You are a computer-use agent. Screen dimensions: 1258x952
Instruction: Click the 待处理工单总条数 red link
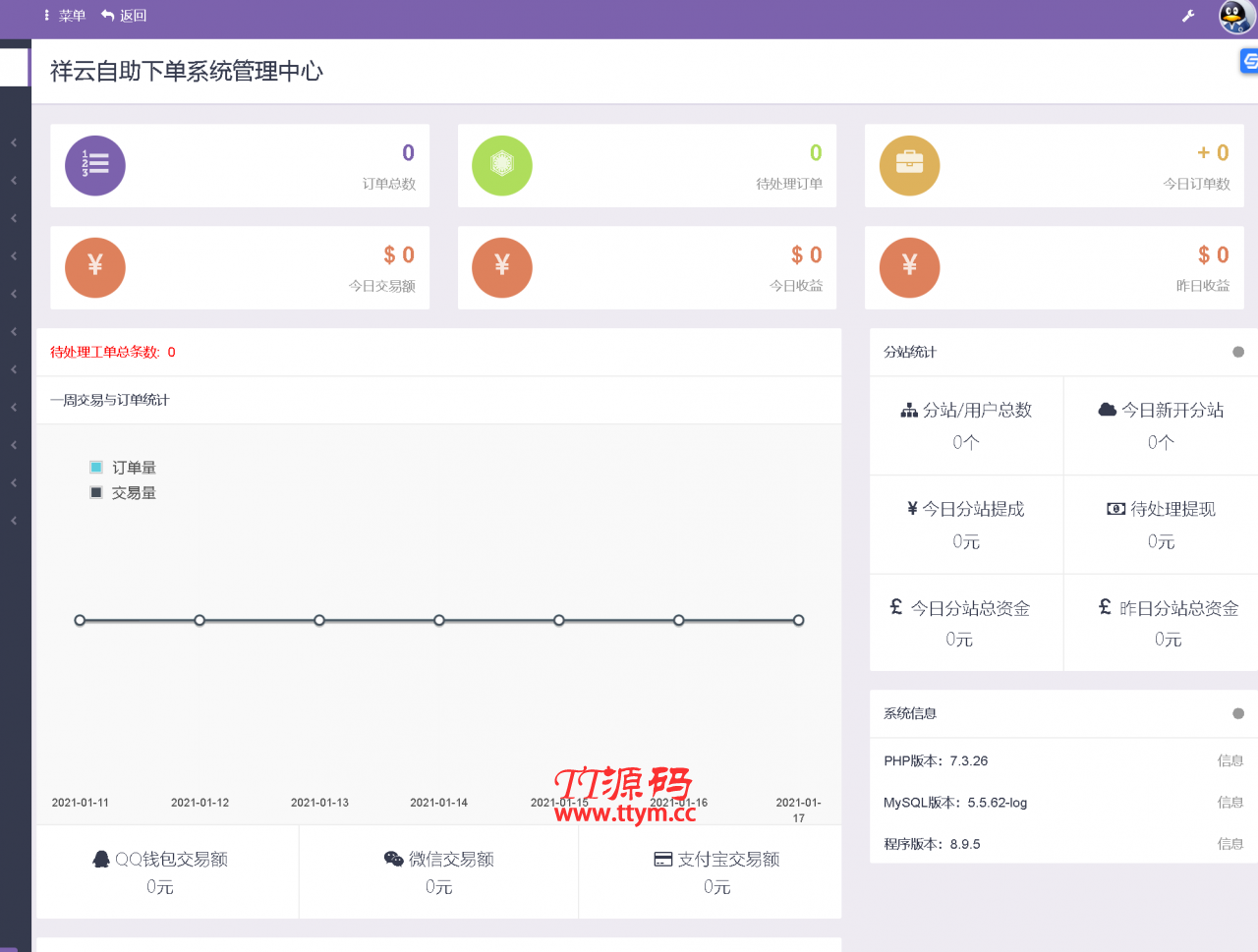pyautogui.click(x=113, y=352)
